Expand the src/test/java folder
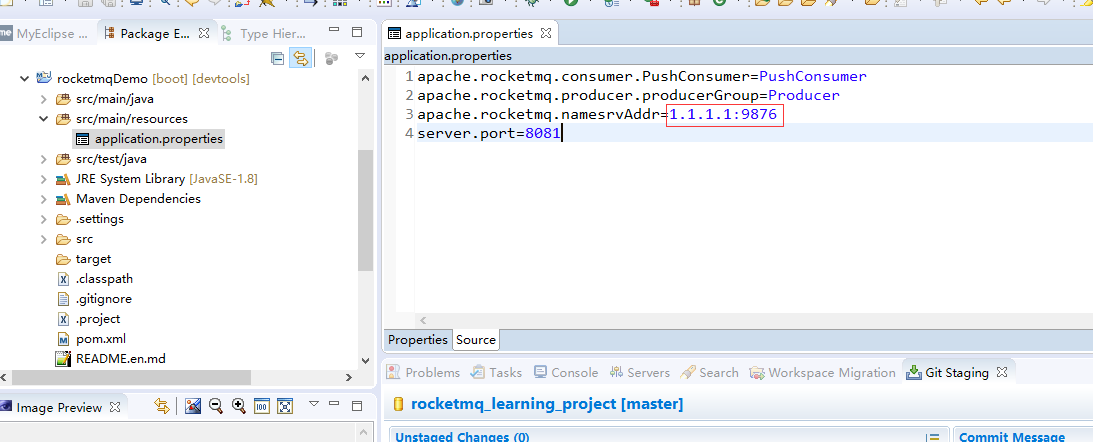Viewport: 1093px width, 442px height. [x=43, y=159]
